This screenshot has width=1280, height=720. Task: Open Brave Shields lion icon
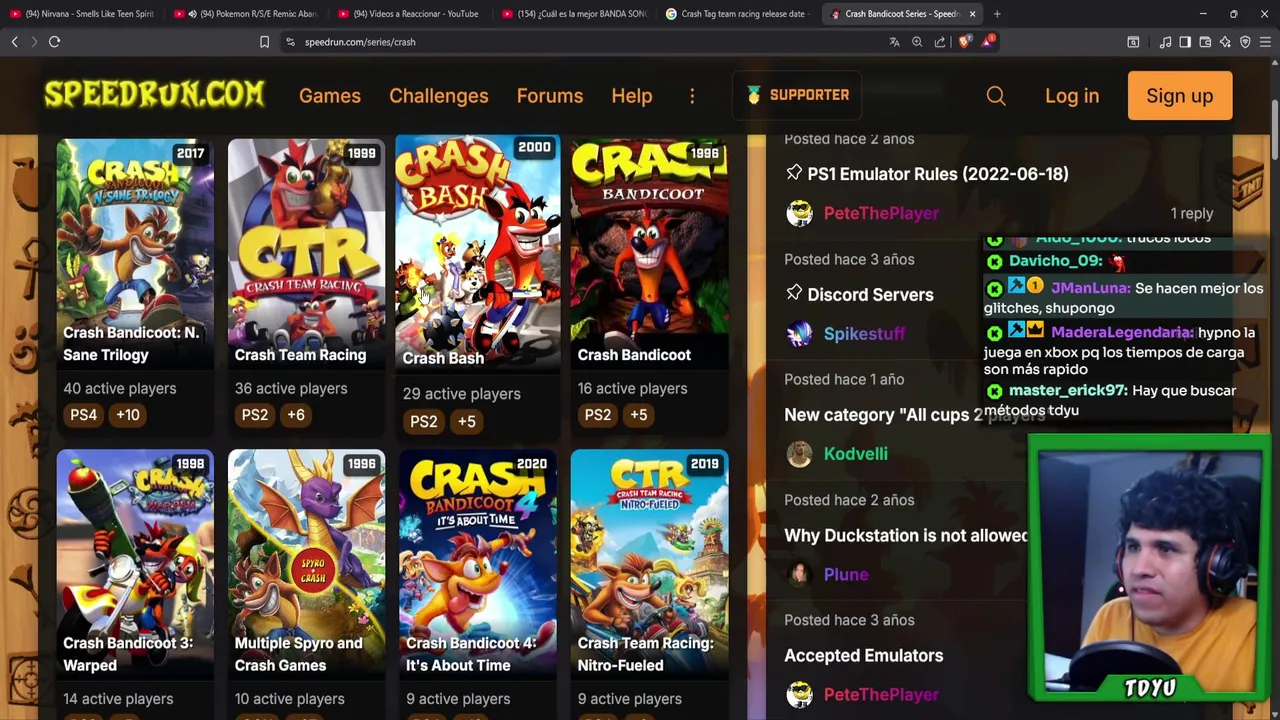point(964,42)
